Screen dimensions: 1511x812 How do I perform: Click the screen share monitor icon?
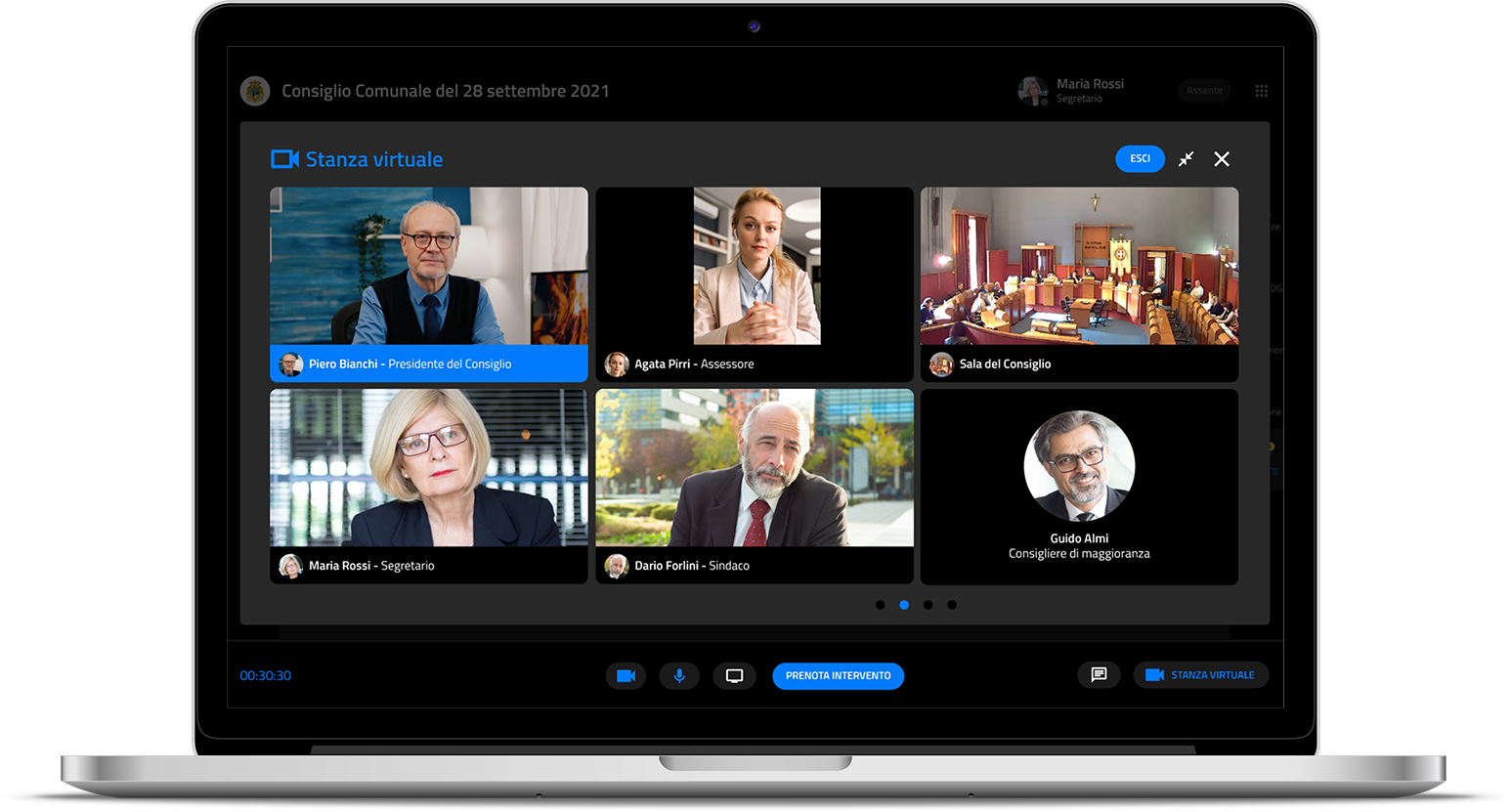tap(734, 676)
